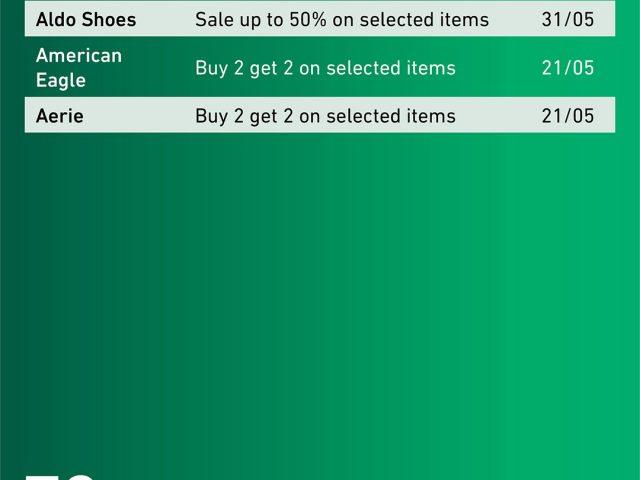Click the word Shoes after Aldo
640x480 pixels.
[x=112, y=20]
